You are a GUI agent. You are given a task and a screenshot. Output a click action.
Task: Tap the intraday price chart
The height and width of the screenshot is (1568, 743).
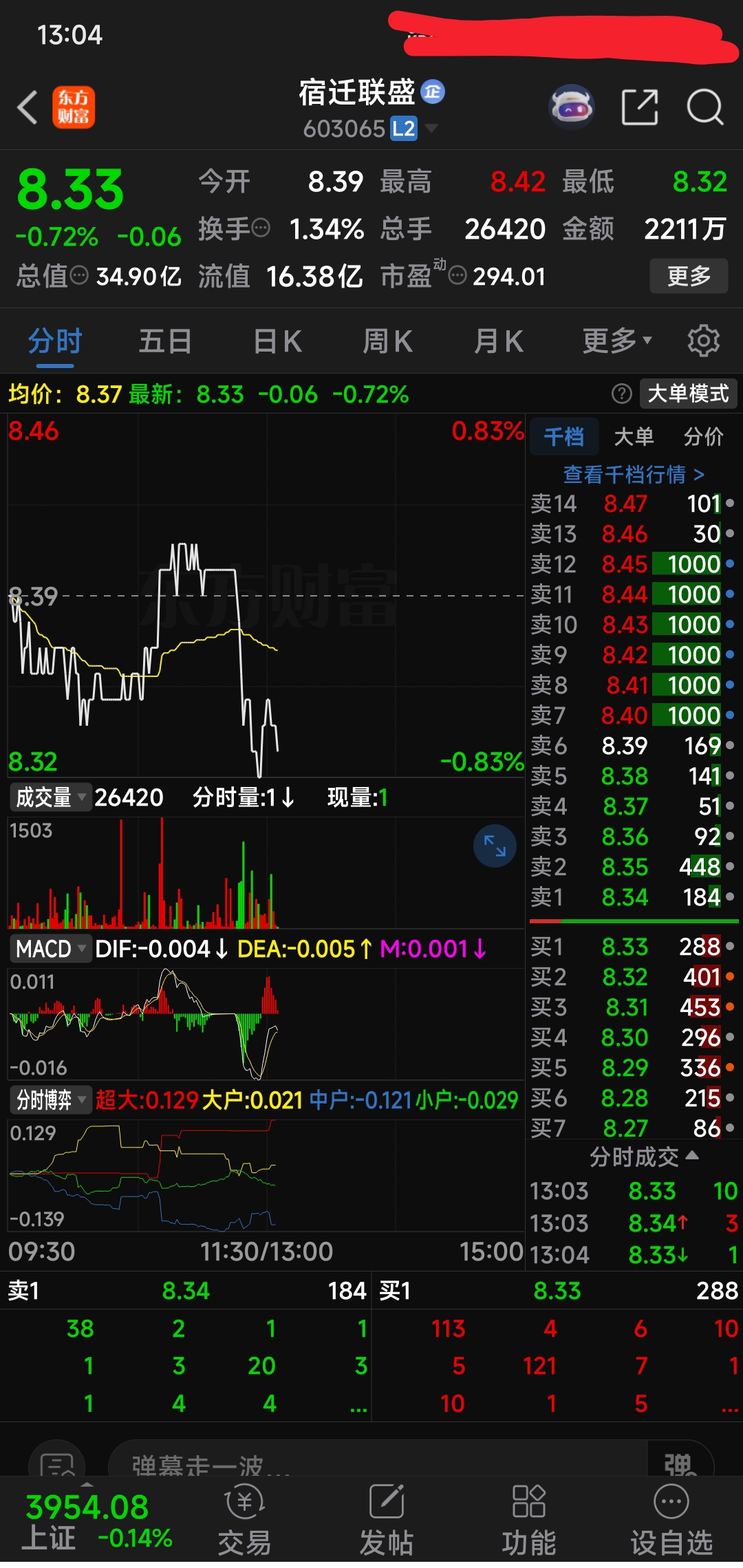(266, 595)
